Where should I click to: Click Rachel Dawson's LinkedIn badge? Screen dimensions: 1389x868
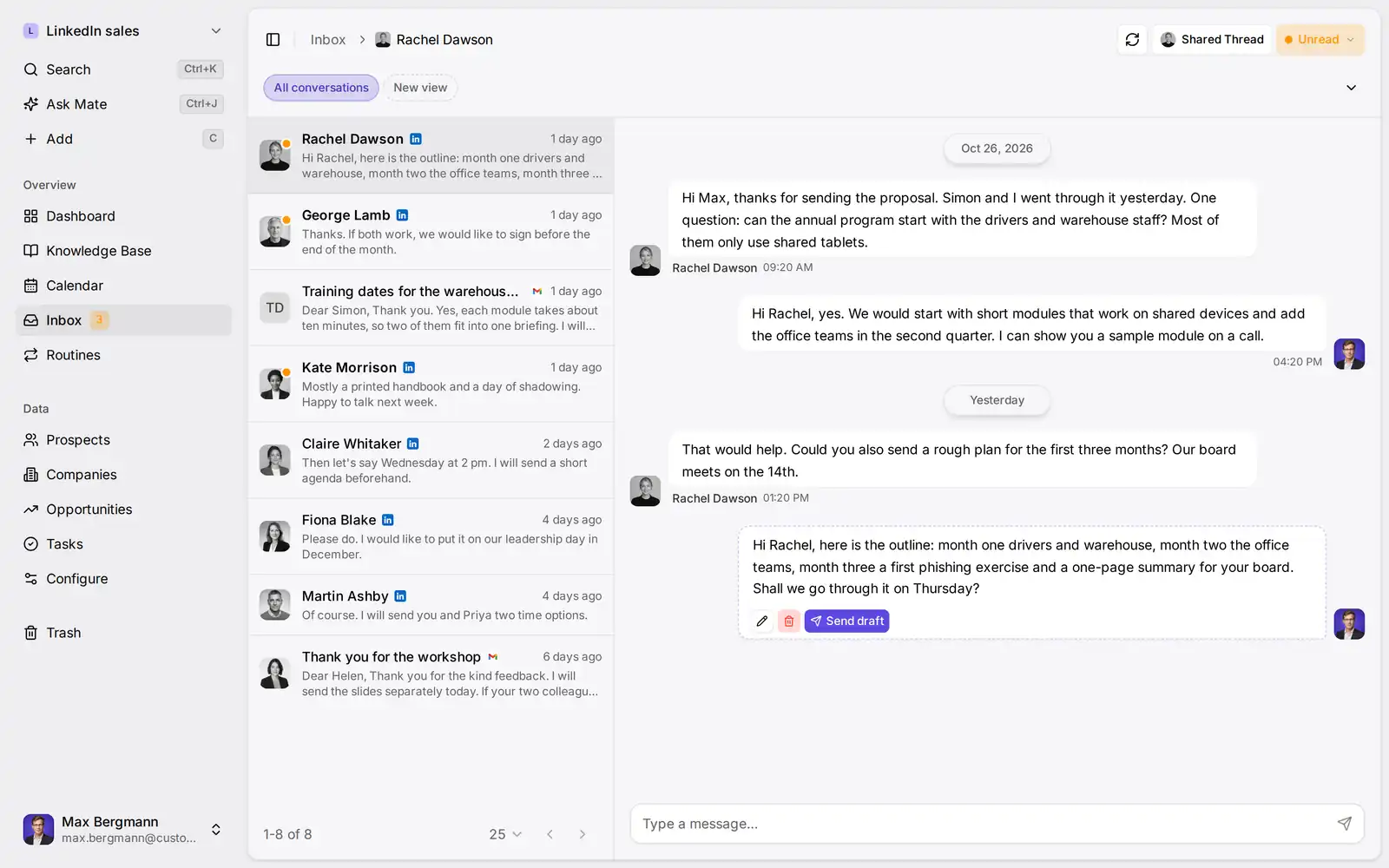[416, 139]
